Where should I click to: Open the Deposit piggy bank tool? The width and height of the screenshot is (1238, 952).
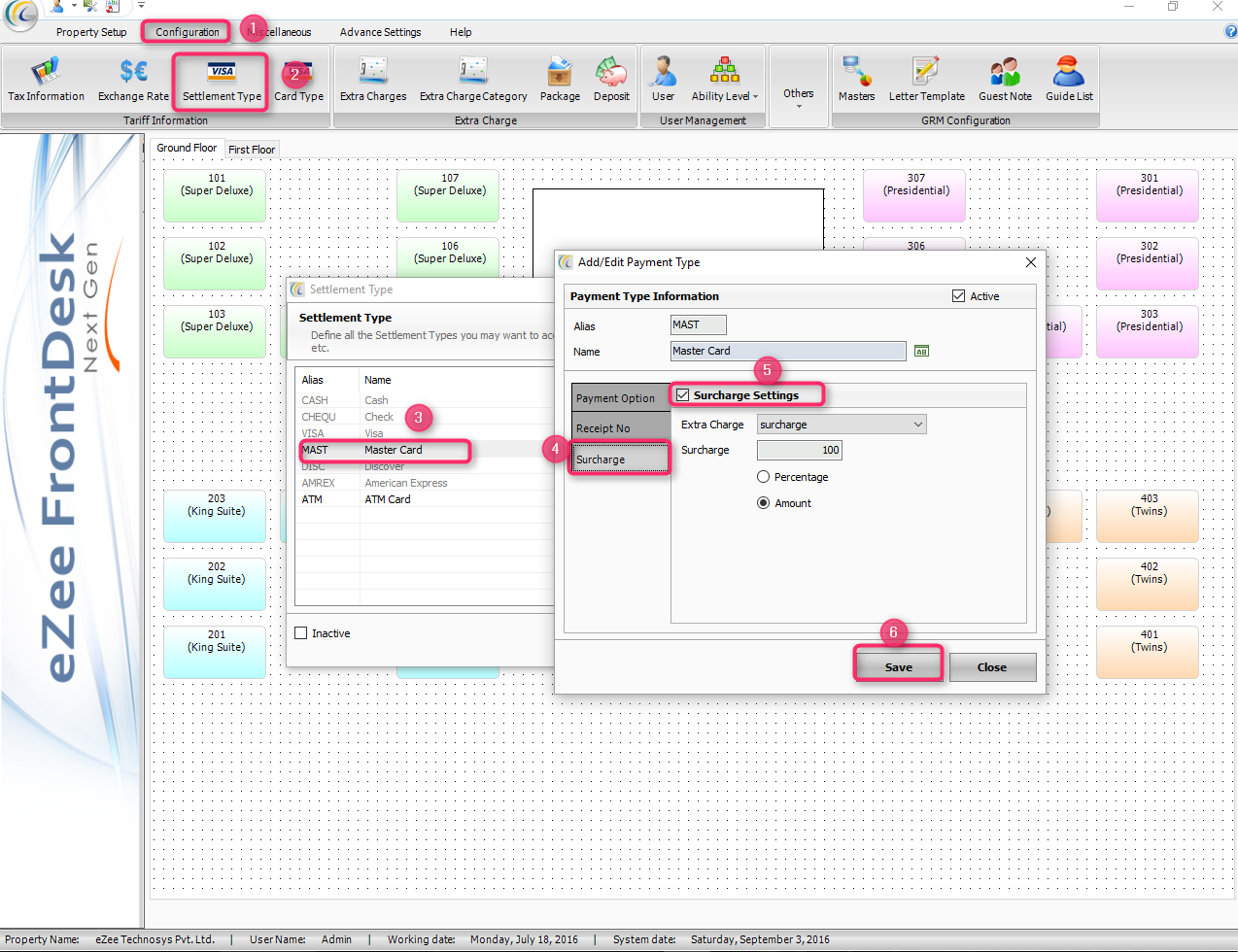pyautogui.click(x=611, y=80)
